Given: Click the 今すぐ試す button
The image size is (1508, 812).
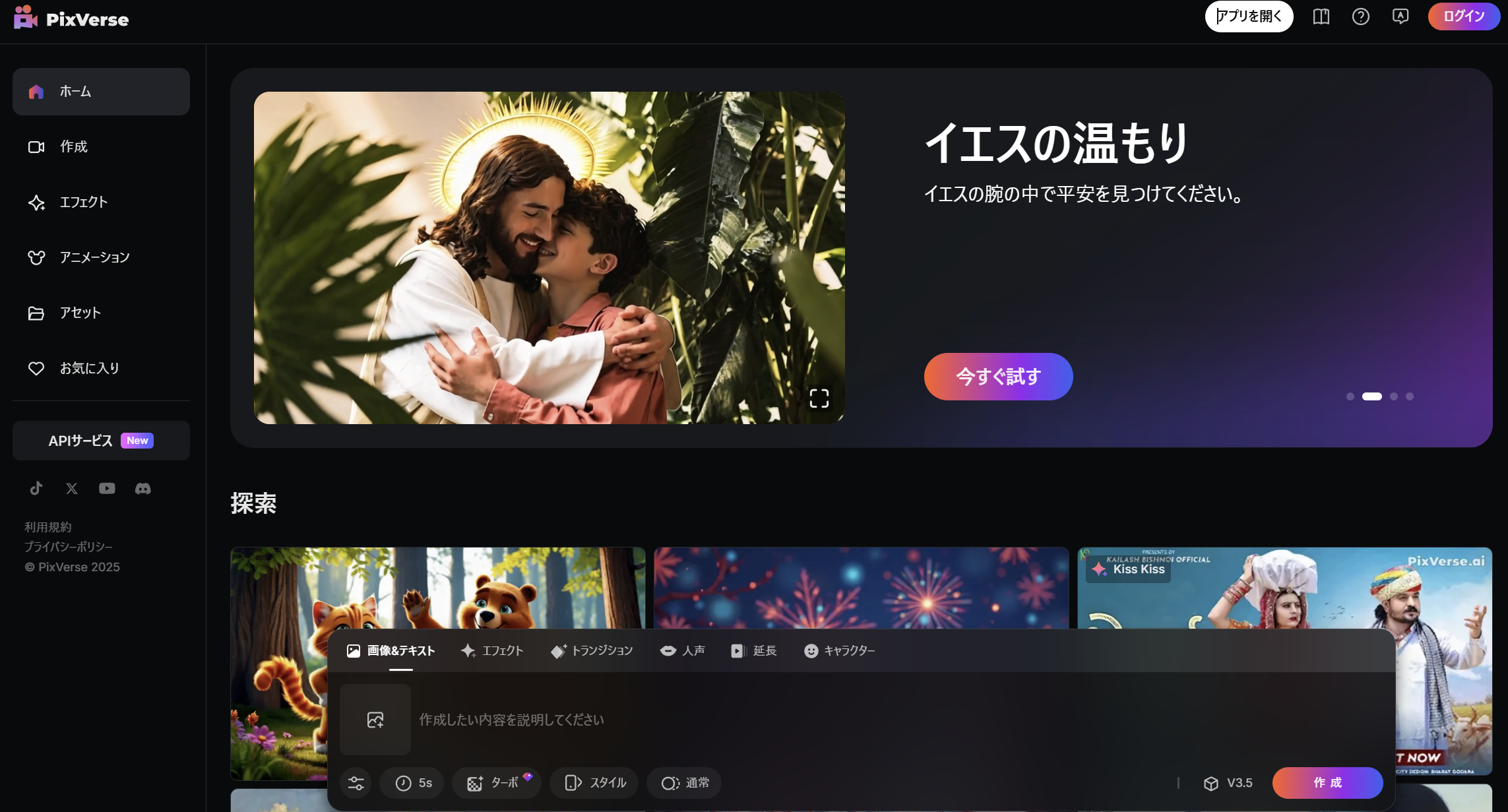Looking at the screenshot, I should [x=999, y=377].
